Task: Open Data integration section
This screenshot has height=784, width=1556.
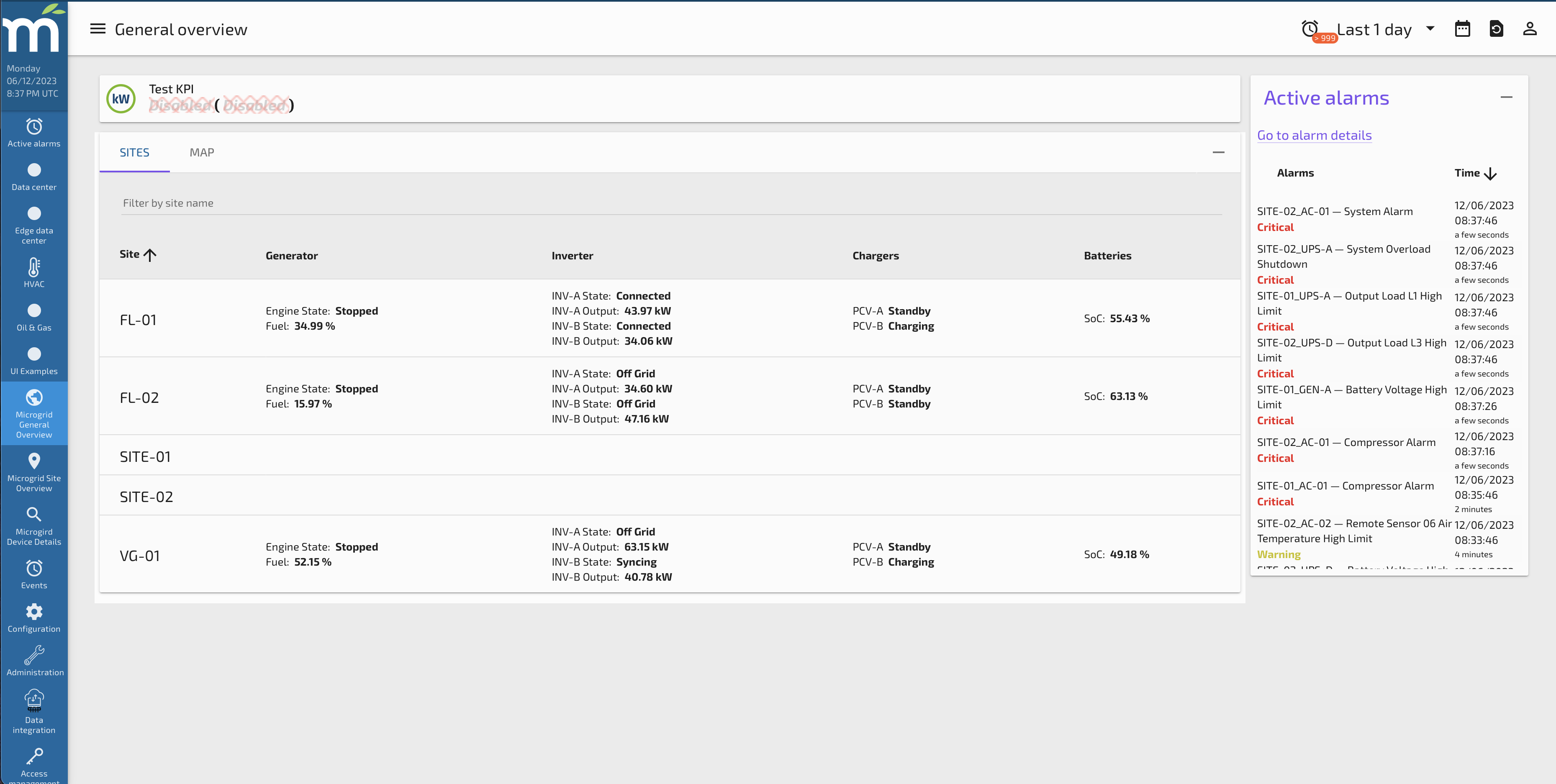Action: coord(34,712)
